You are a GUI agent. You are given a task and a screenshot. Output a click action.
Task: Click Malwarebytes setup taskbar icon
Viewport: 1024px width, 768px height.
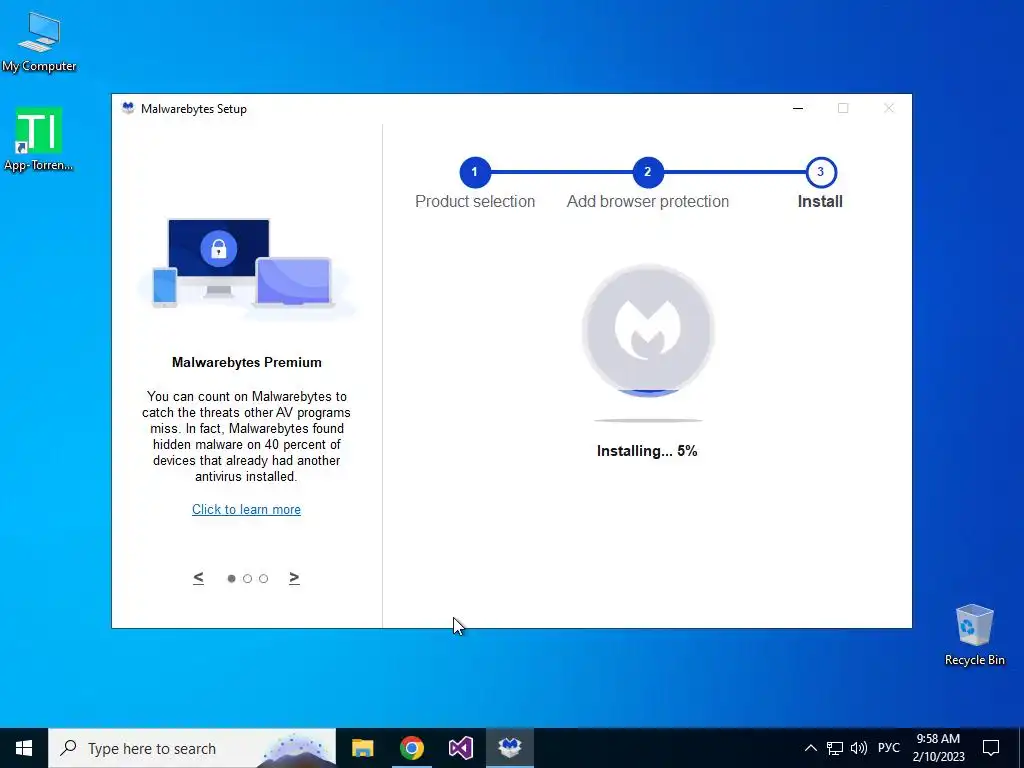point(509,748)
